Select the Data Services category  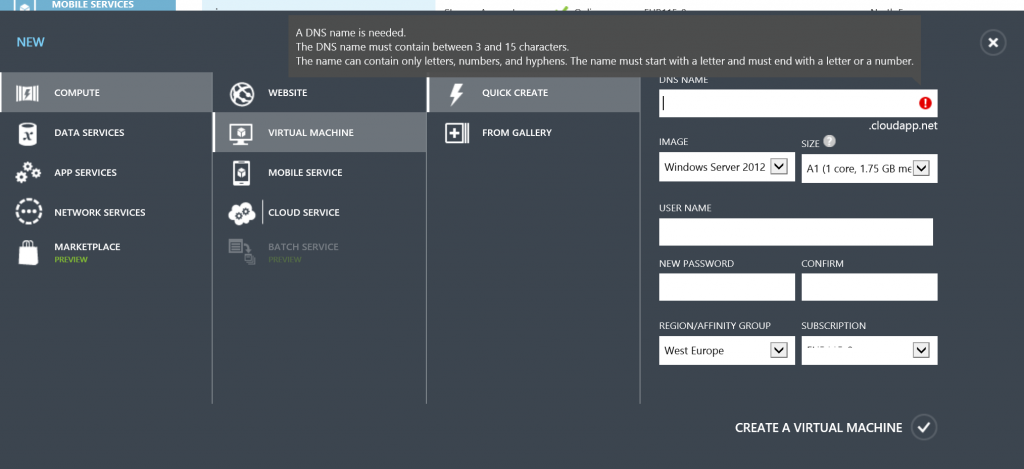[x=106, y=133]
